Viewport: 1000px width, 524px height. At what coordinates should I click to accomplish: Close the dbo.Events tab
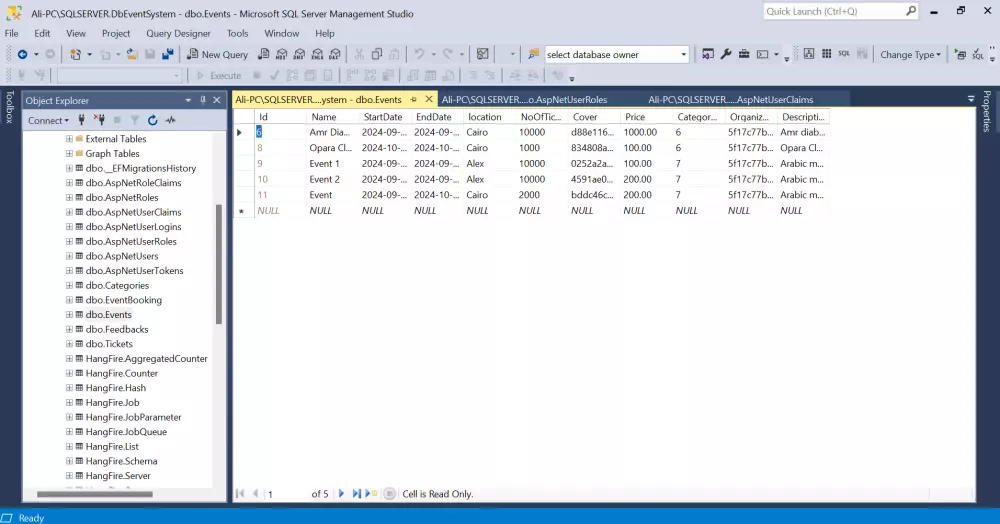pos(429,99)
